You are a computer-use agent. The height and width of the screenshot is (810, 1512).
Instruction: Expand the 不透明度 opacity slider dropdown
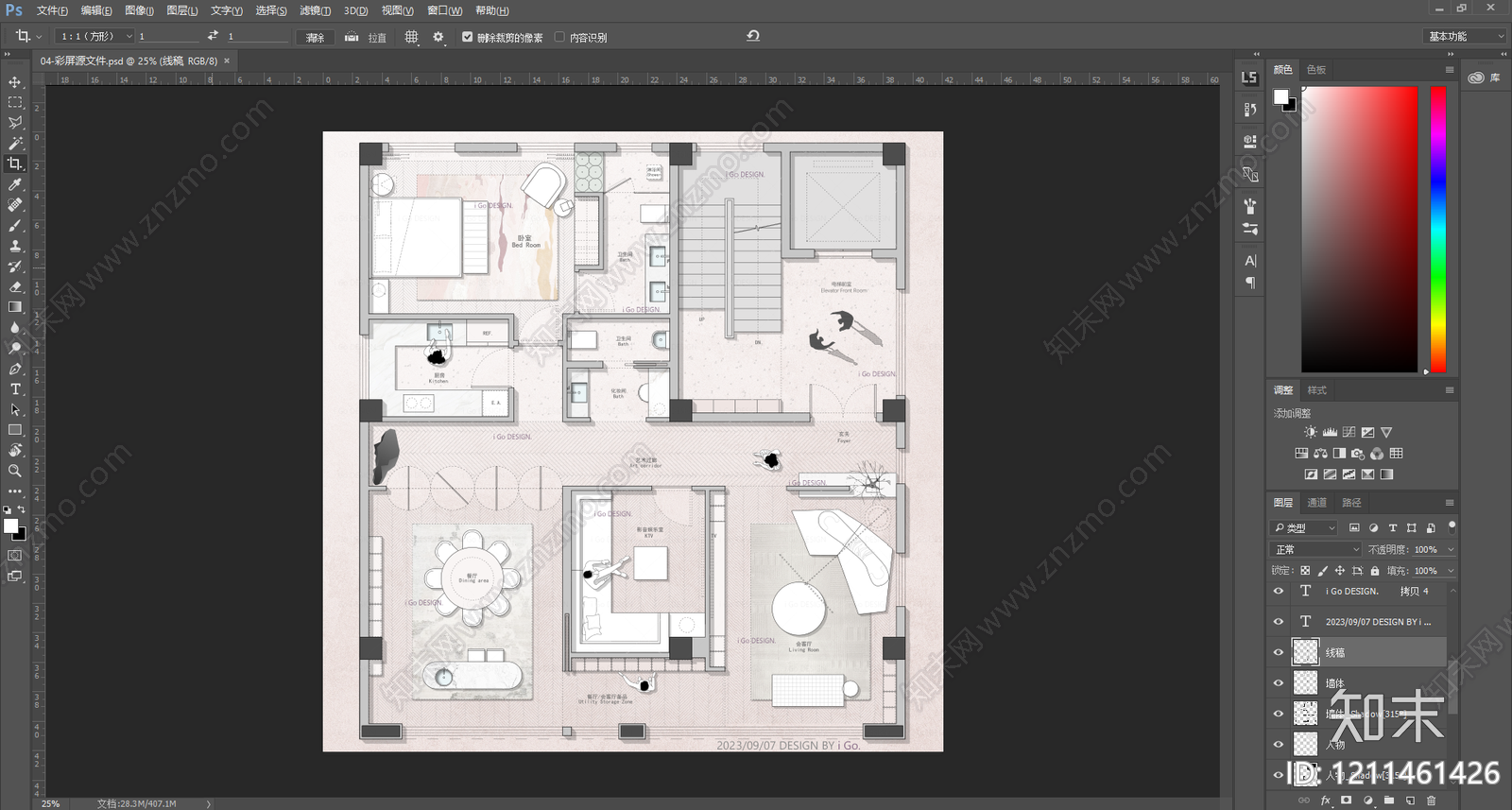pos(1451,549)
